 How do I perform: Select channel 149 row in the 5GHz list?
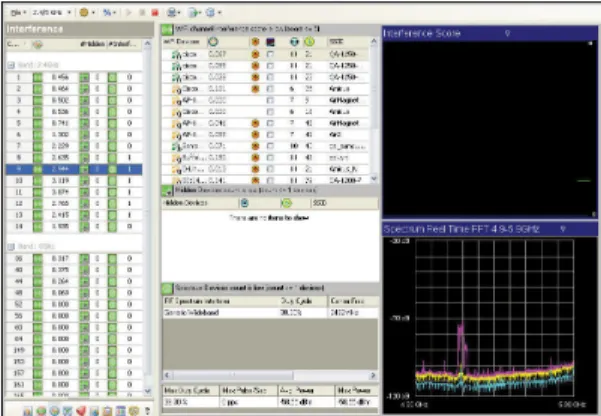pos(74,350)
